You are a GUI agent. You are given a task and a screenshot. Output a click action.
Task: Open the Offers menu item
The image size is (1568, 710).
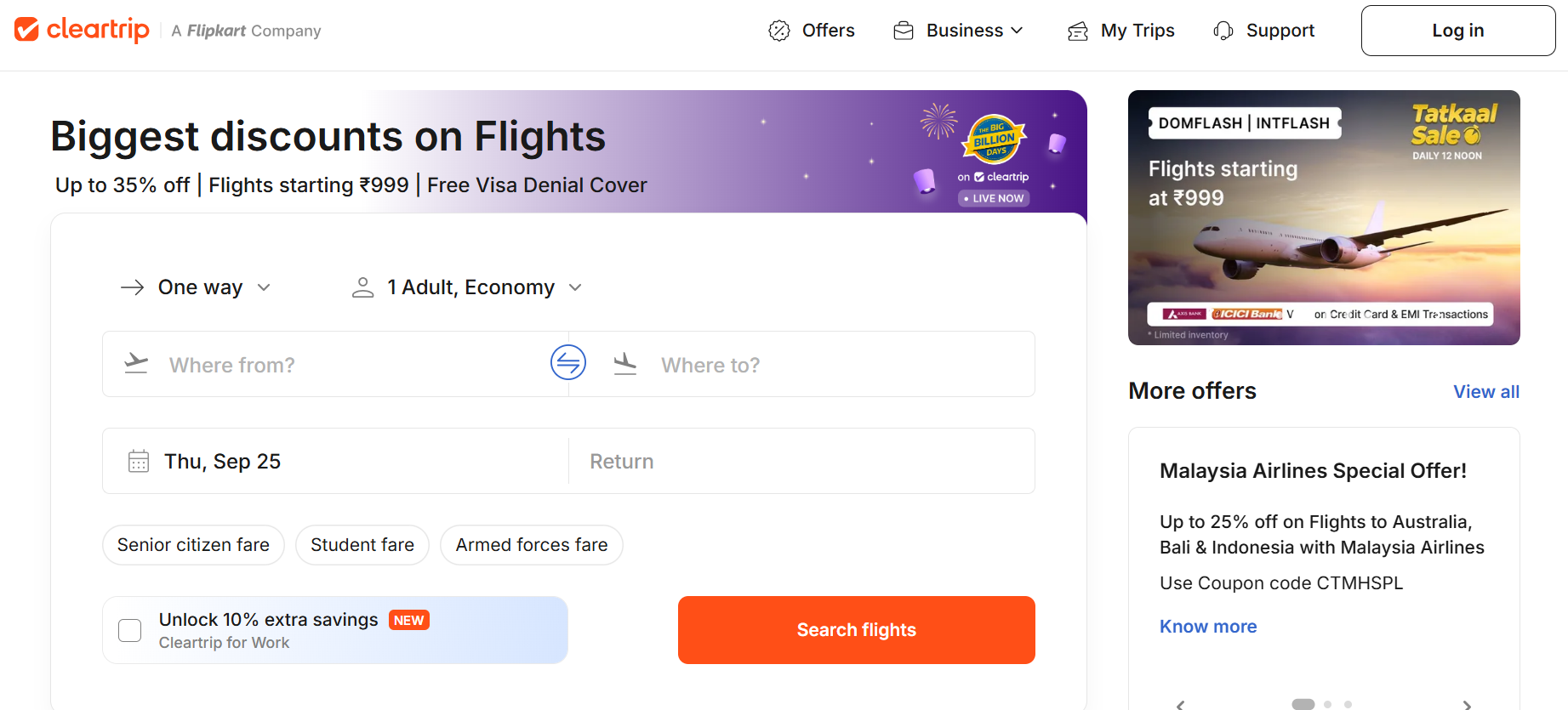[x=813, y=31]
